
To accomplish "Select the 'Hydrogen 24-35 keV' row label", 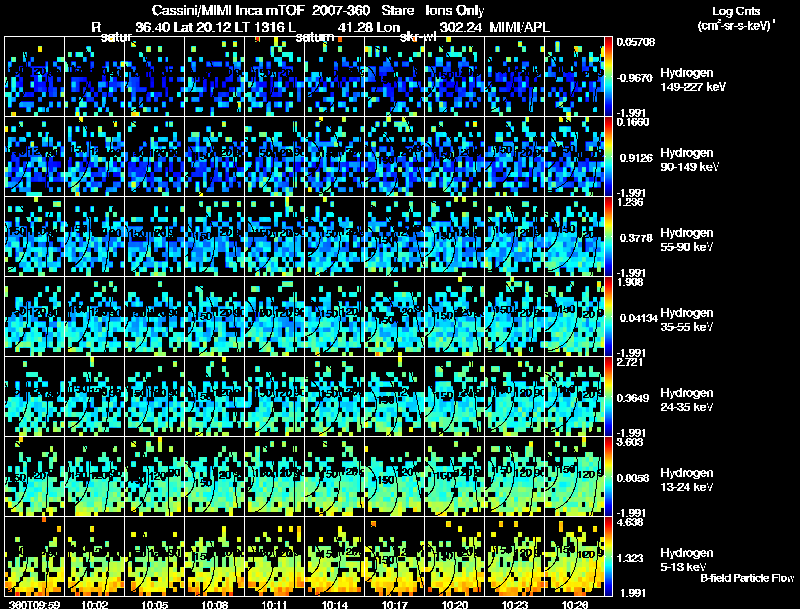I will click(687, 400).
